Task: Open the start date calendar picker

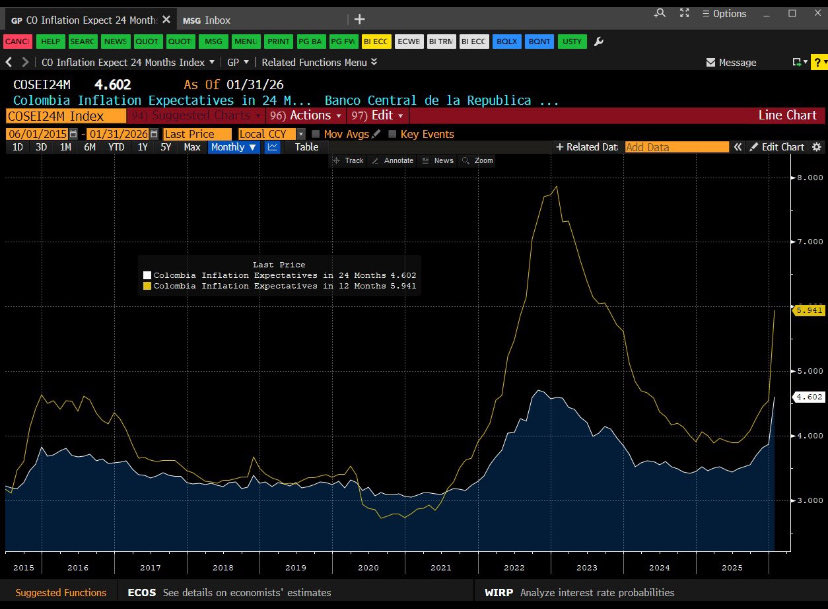Action: [x=73, y=134]
